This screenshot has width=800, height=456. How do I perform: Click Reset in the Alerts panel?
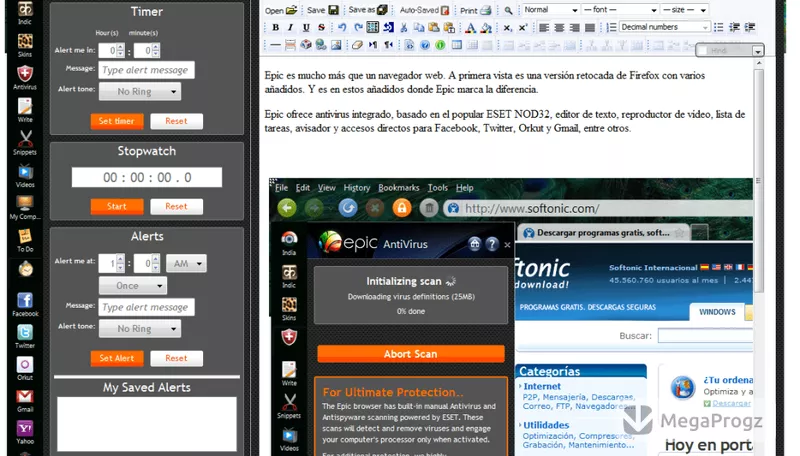click(x=177, y=358)
